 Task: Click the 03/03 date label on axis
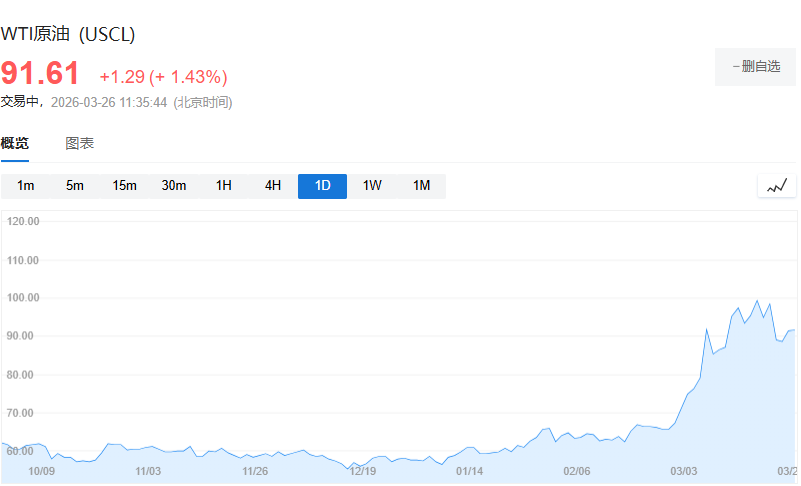pyautogui.click(x=685, y=471)
